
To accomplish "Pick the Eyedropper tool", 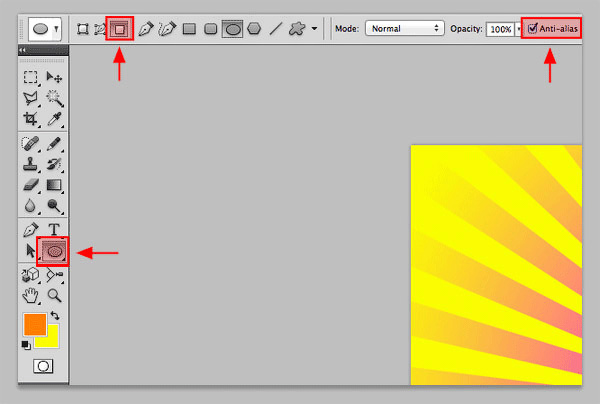I will pos(54,119).
